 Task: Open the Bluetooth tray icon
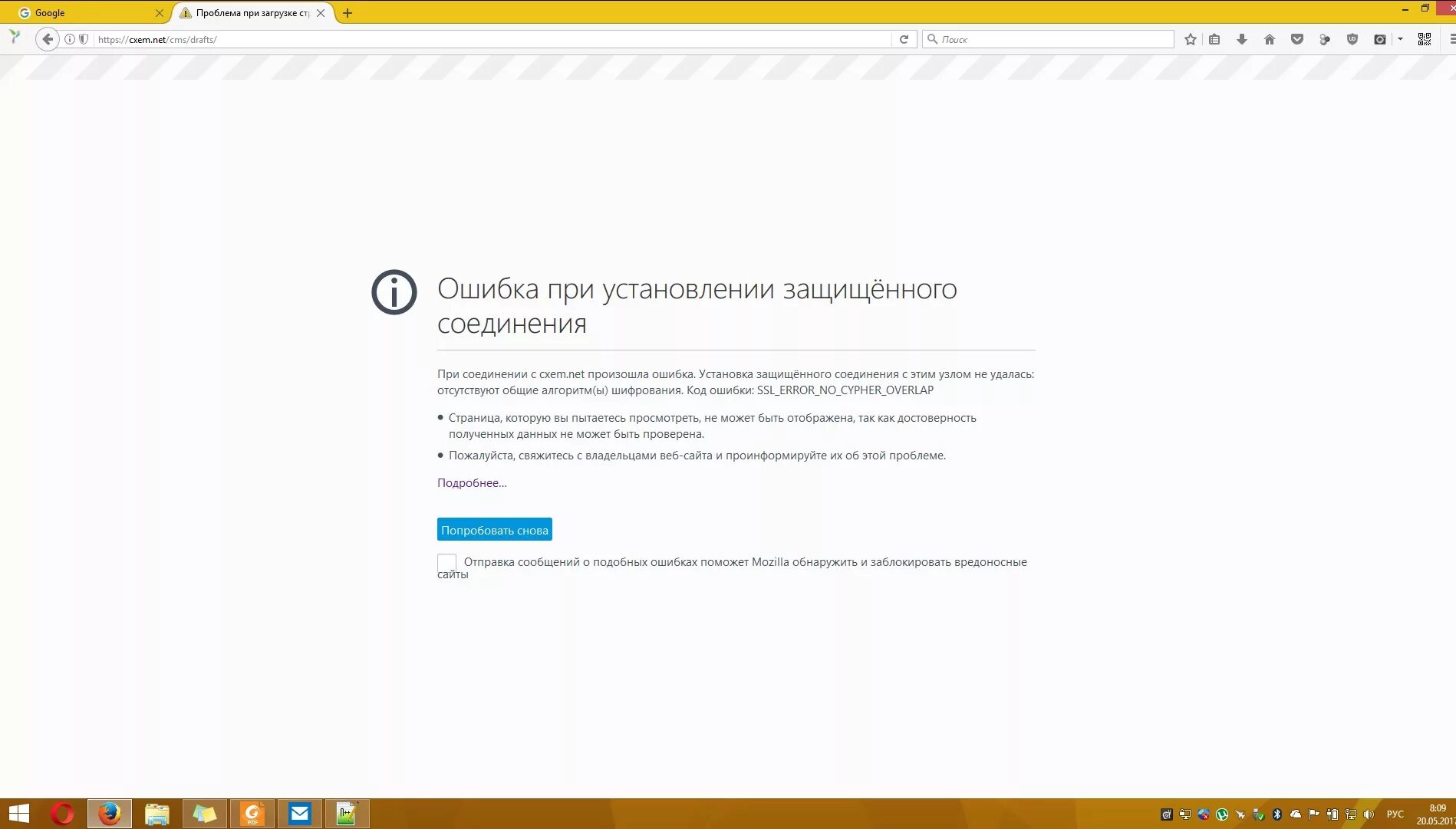coord(1277,814)
